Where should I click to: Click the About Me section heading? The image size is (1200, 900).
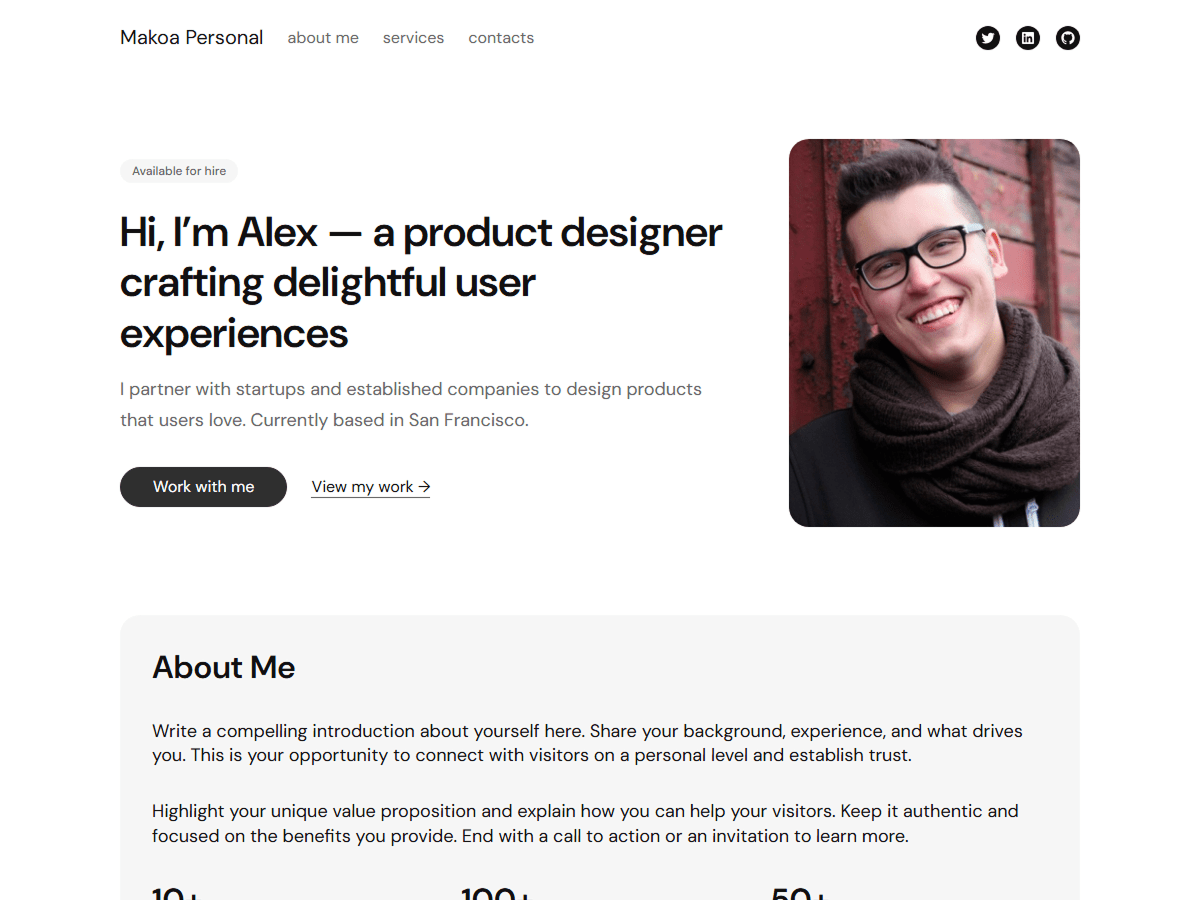point(224,667)
